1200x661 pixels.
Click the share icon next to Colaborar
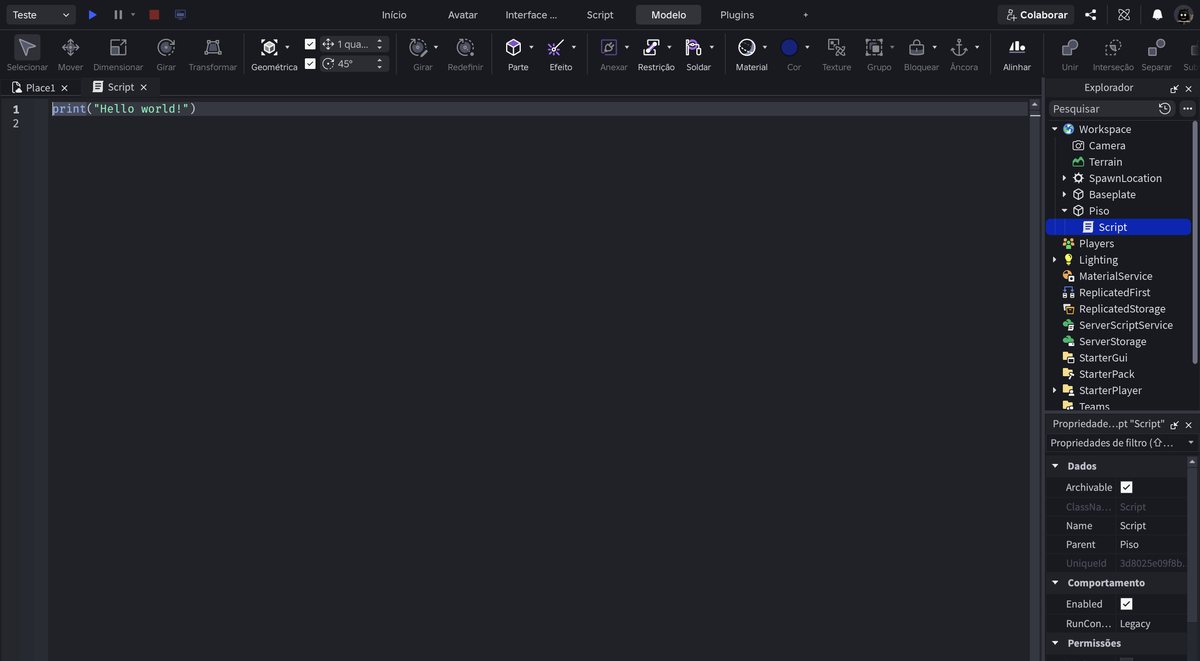tap(1091, 15)
